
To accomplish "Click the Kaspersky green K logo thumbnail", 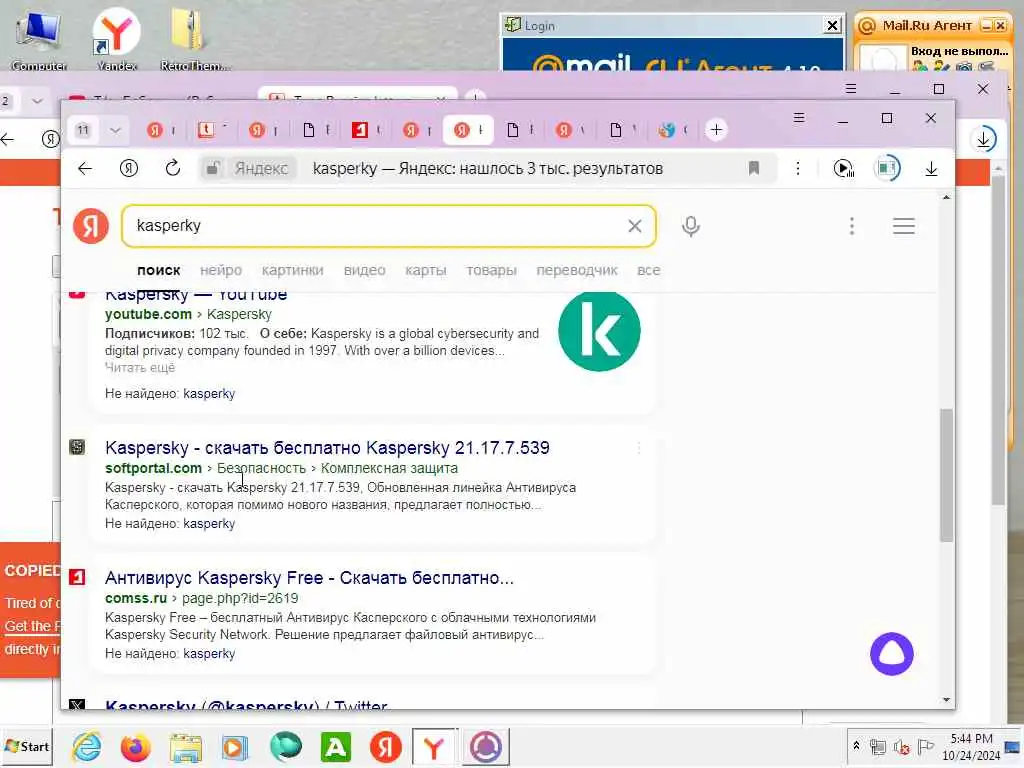I will [x=600, y=331].
